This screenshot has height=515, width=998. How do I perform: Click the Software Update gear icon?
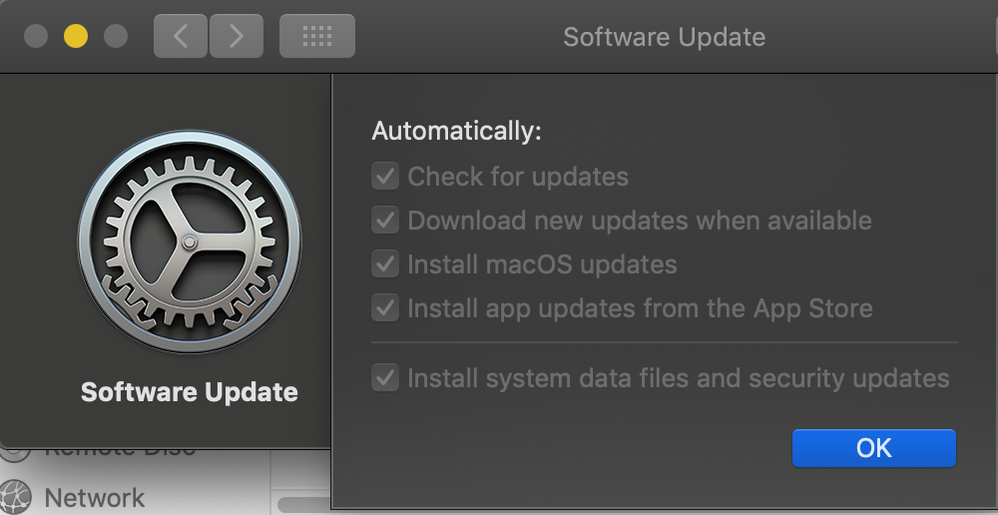tap(190, 242)
